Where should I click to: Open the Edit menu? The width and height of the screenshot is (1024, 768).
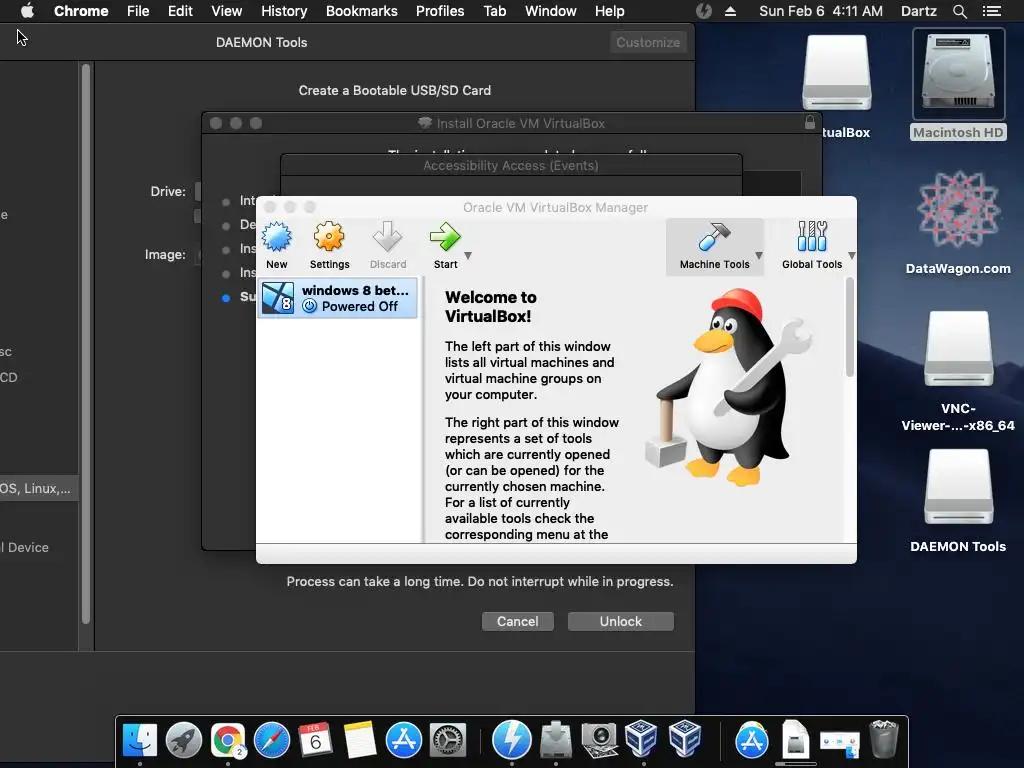pos(180,11)
